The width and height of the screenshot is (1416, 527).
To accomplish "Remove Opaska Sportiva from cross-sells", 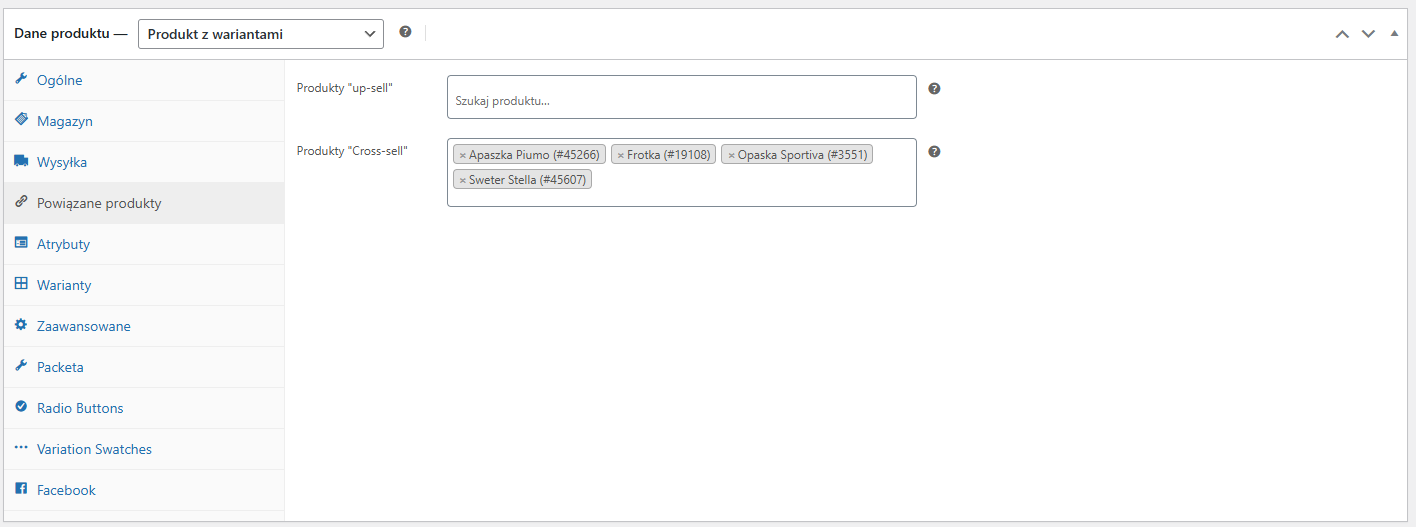I will point(731,155).
